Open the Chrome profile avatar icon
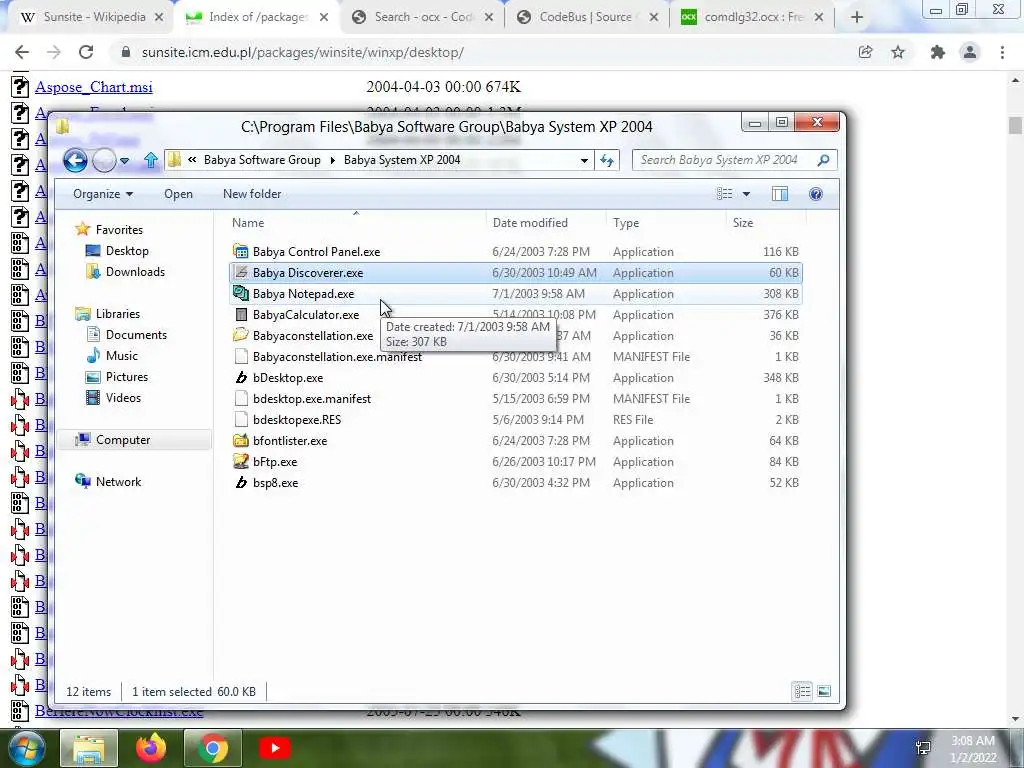The height and width of the screenshot is (768, 1024). (x=970, y=52)
